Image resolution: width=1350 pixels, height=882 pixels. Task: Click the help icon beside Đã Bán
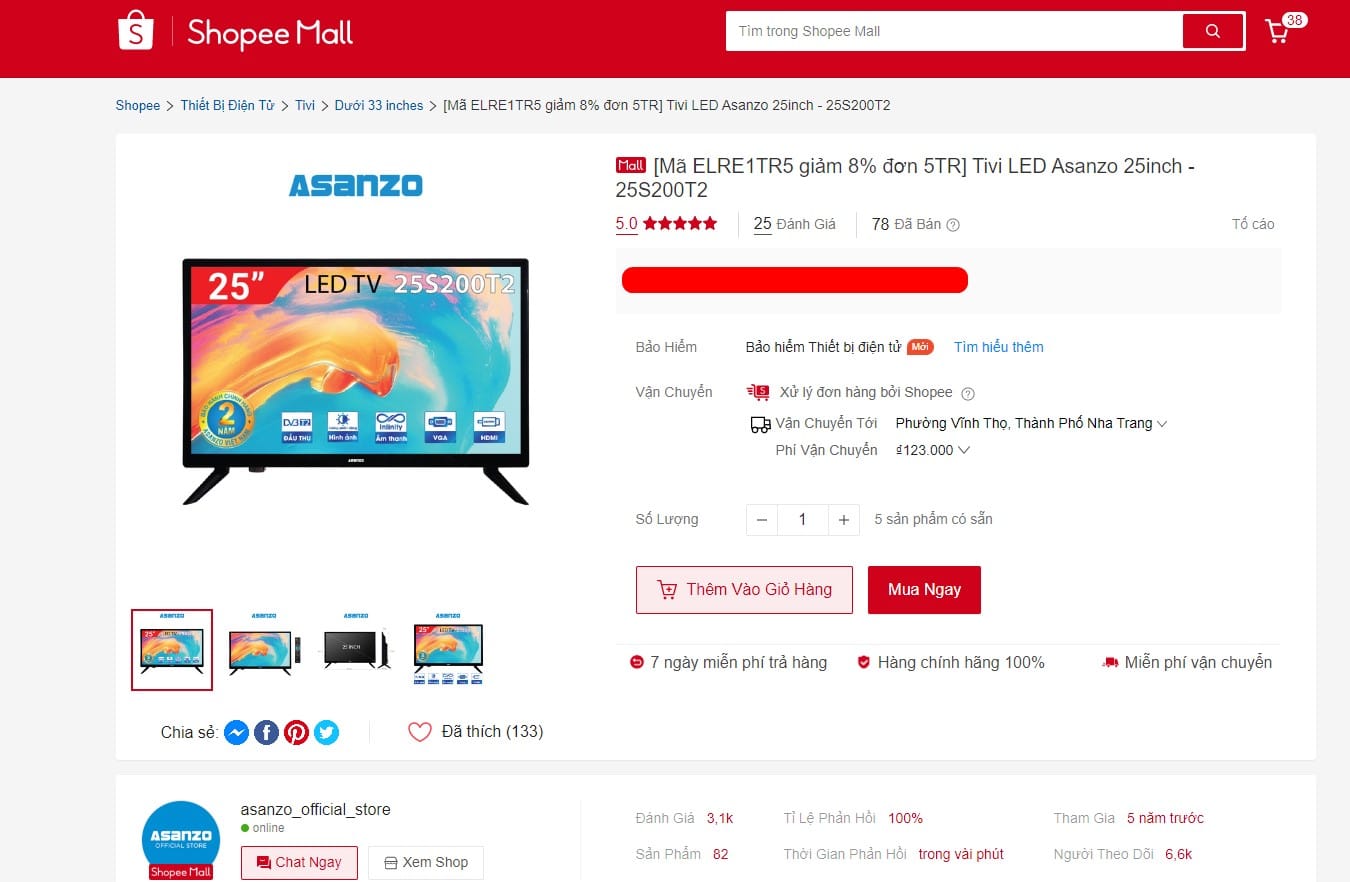click(953, 225)
